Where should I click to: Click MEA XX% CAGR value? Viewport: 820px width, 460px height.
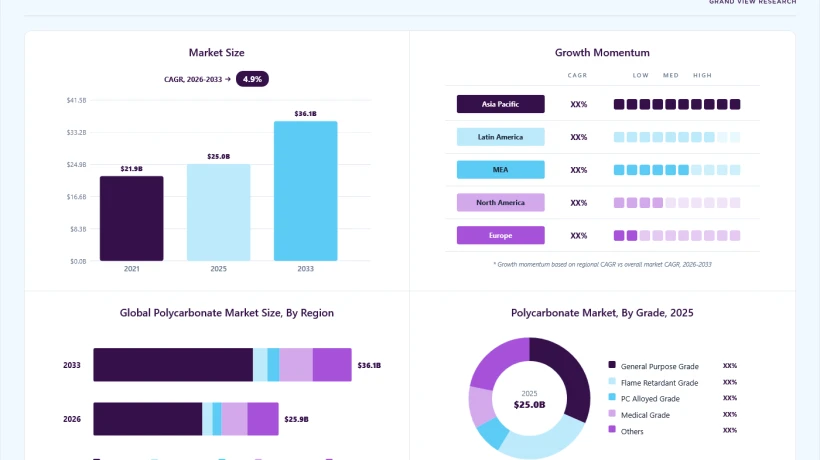point(578,170)
